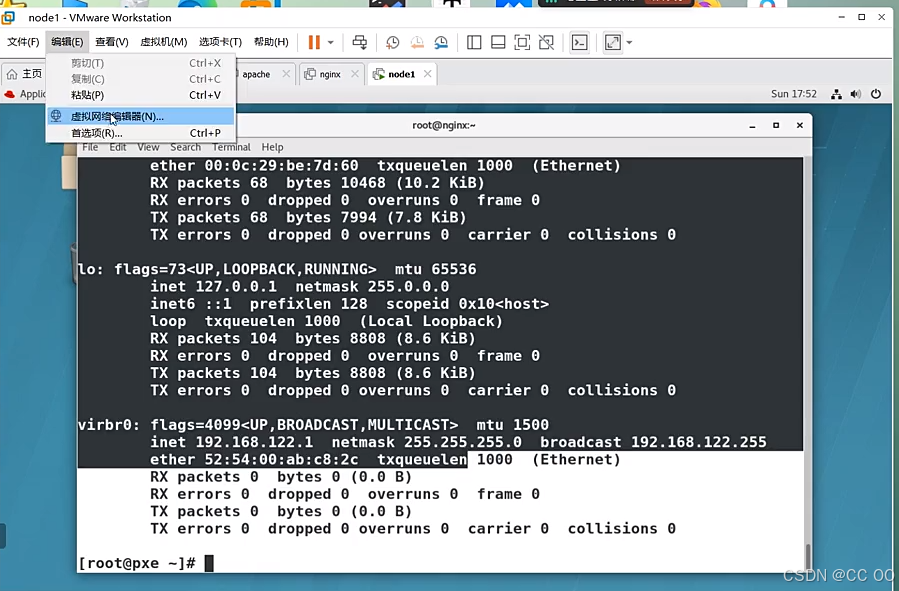Switch to the node1 tab
Image resolution: width=899 pixels, height=591 pixels.
(401, 74)
